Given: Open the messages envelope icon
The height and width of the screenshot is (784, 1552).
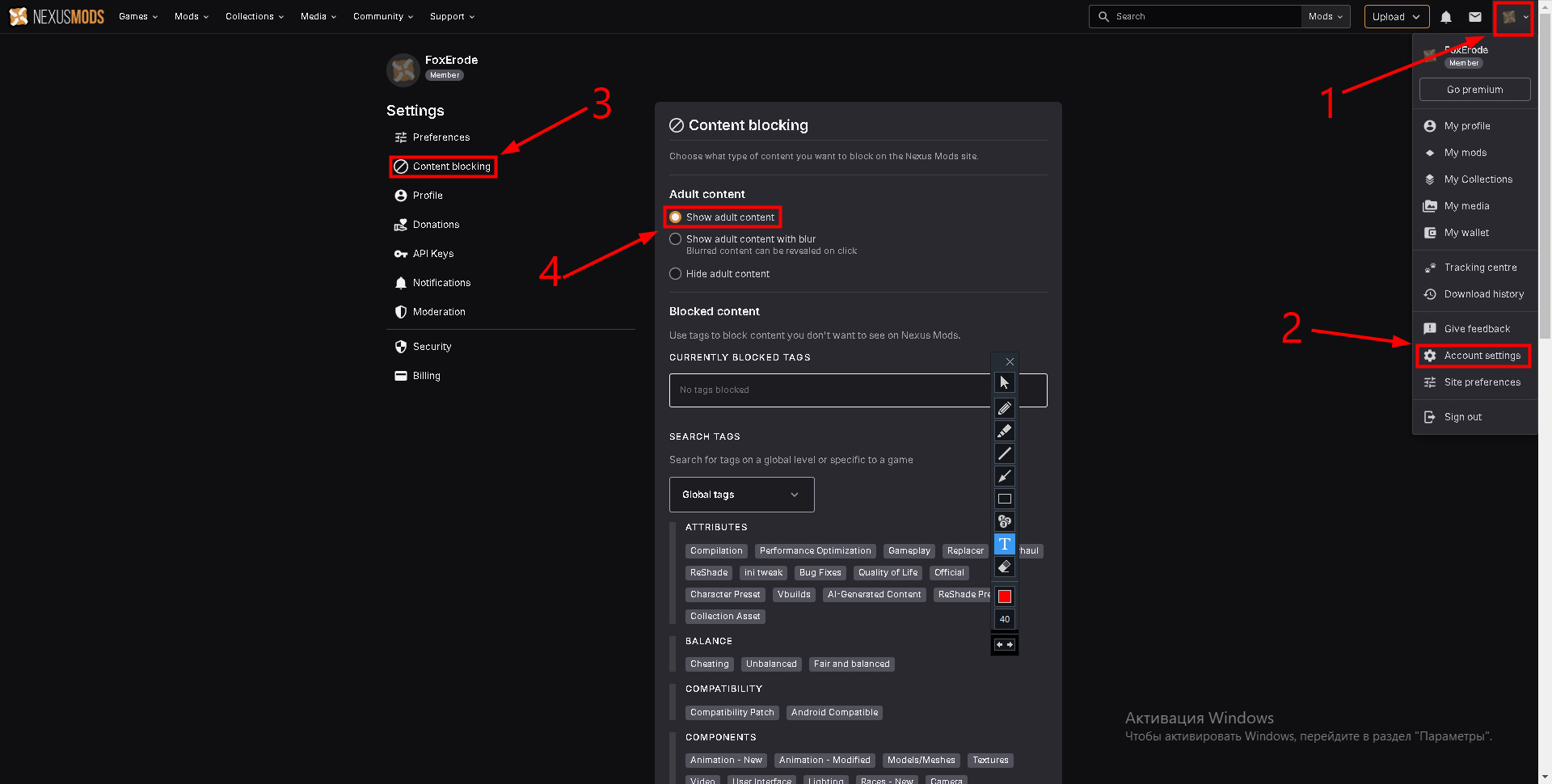Looking at the screenshot, I should [1475, 16].
